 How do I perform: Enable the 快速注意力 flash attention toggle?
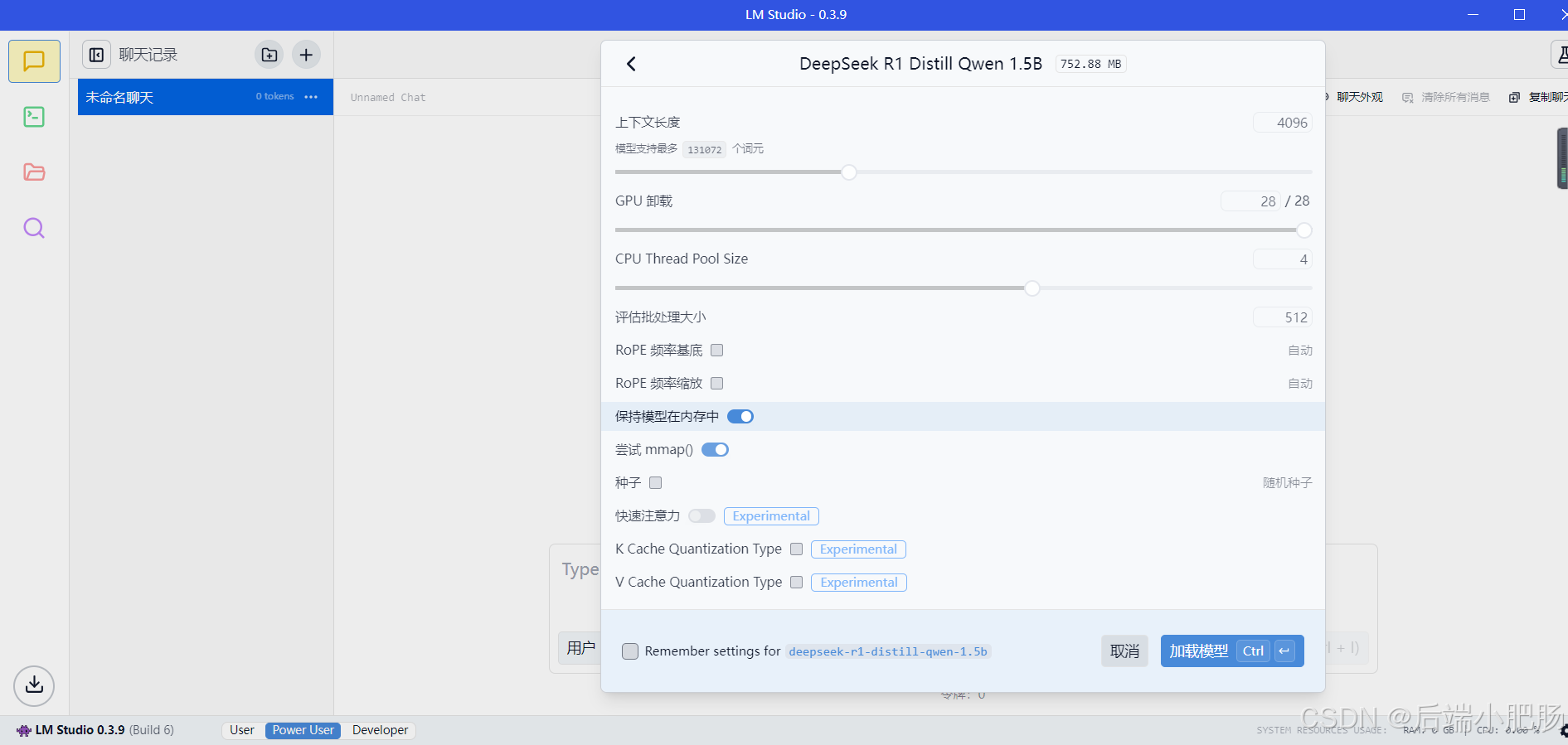(701, 516)
